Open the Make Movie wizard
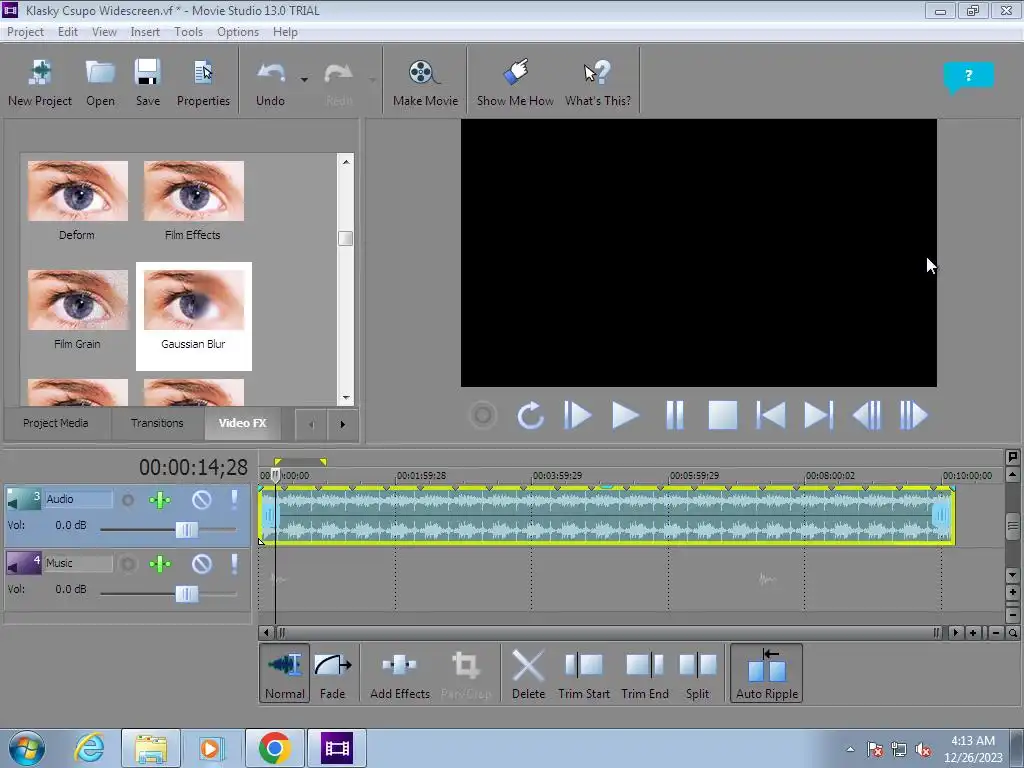Image resolution: width=1024 pixels, height=768 pixels. 425,83
